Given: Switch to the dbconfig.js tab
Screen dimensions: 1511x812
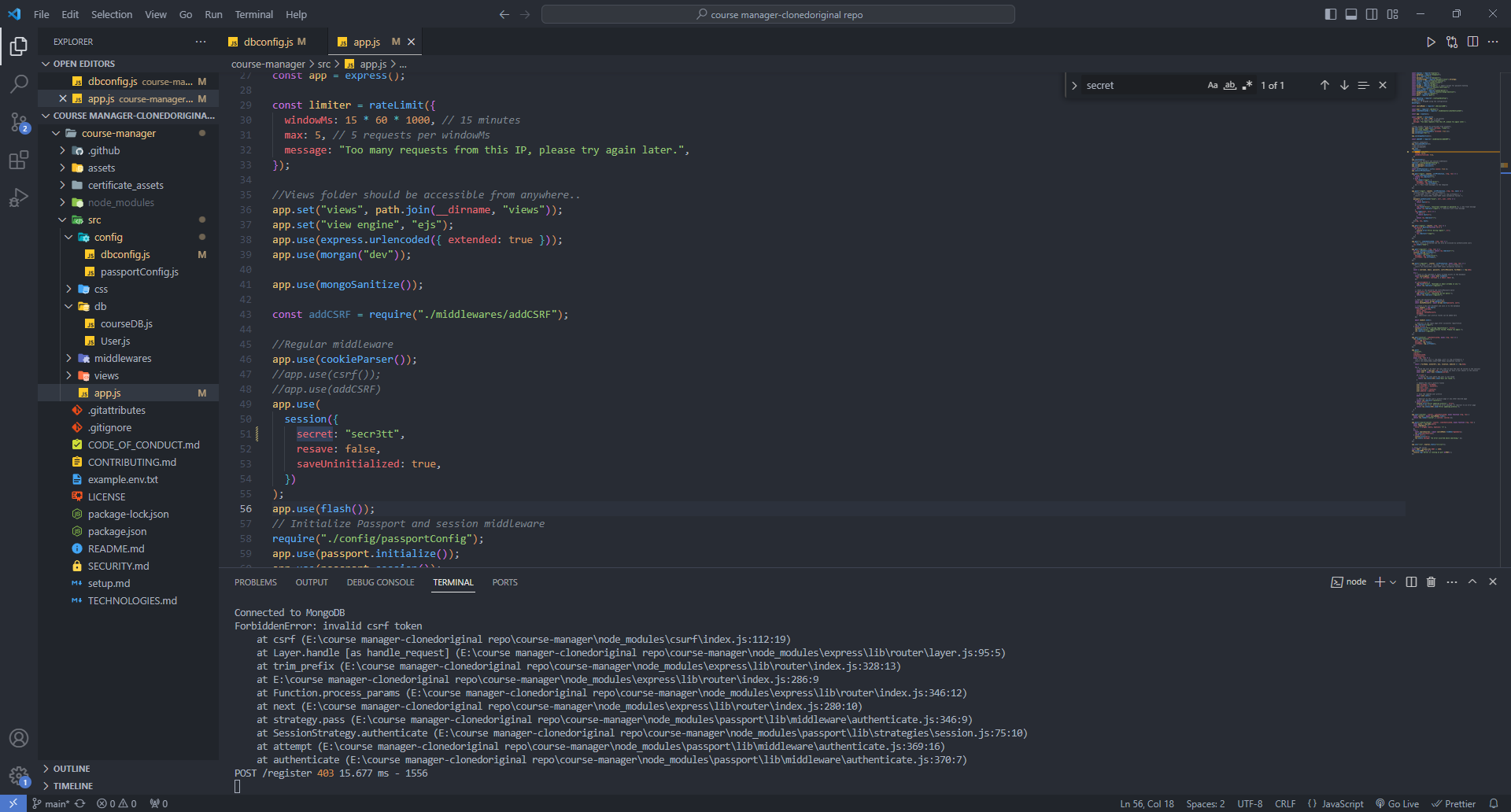Looking at the screenshot, I should click(273, 42).
